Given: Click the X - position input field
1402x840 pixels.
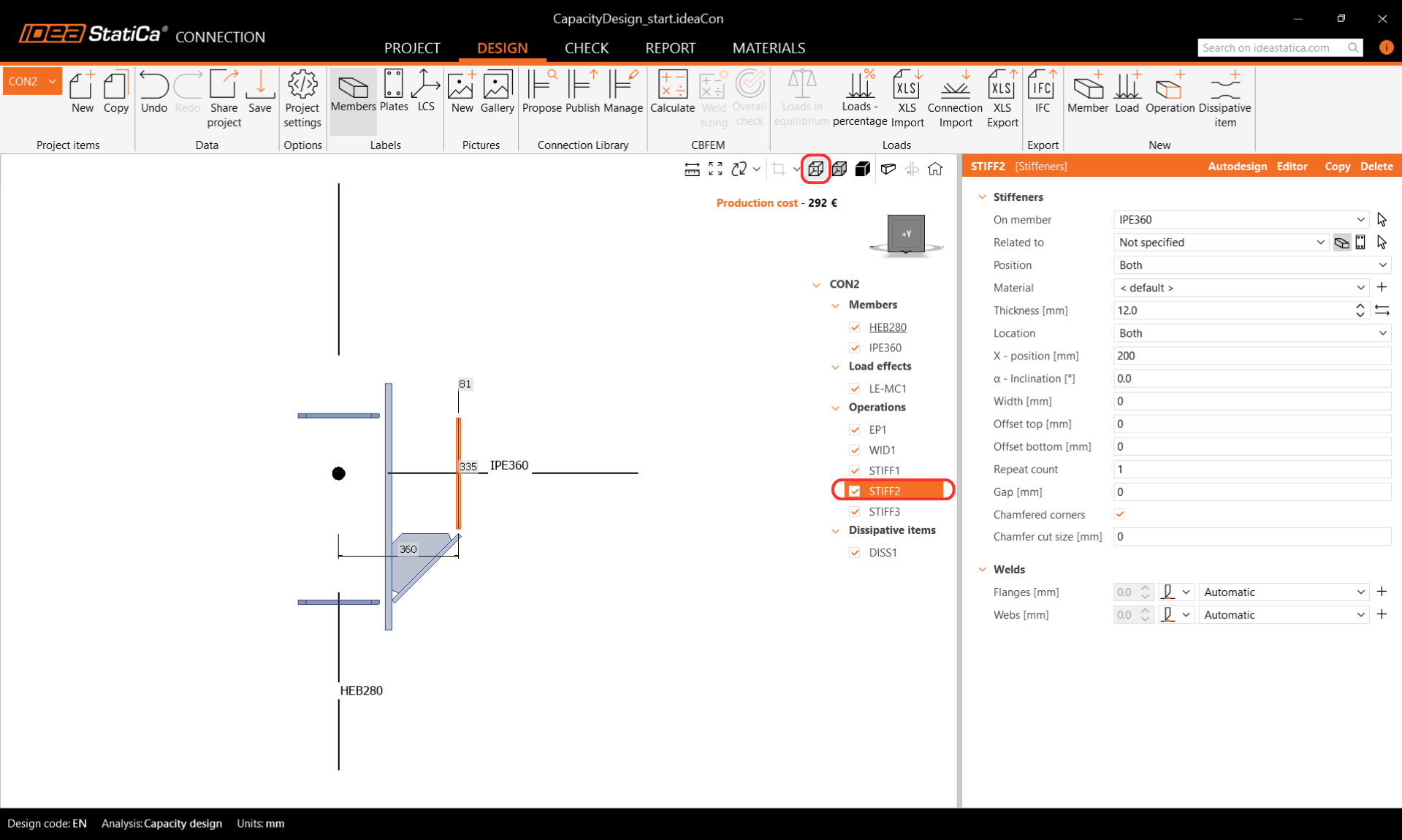Looking at the screenshot, I should (1251, 356).
